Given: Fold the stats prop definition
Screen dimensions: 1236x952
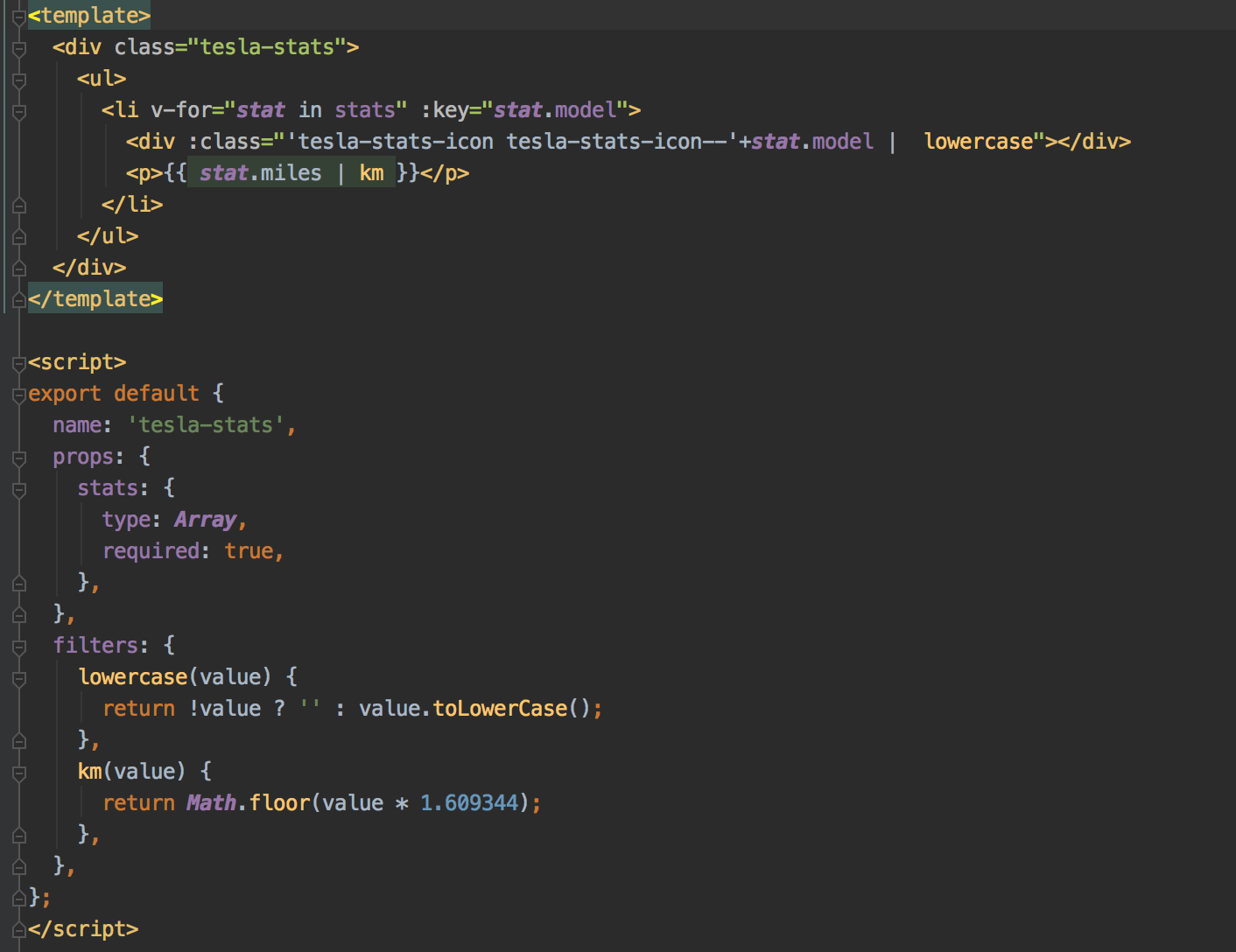Looking at the screenshot, I should [x=19, y=489].
